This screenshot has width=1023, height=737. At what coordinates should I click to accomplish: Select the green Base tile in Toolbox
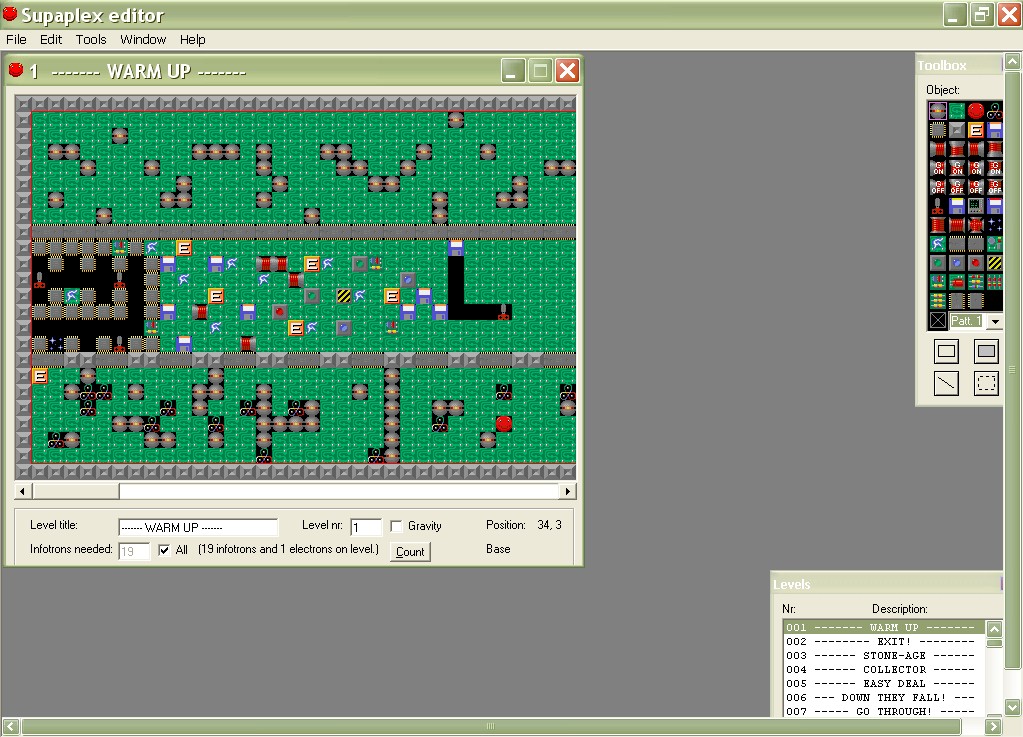956,111
